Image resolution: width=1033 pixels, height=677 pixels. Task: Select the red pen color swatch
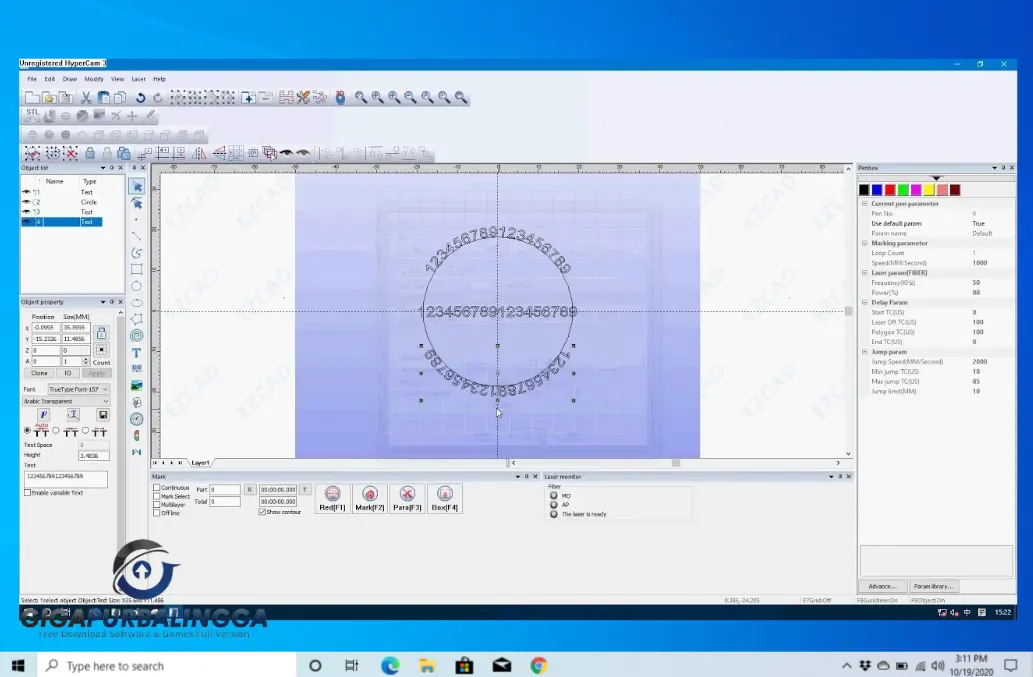889,190
